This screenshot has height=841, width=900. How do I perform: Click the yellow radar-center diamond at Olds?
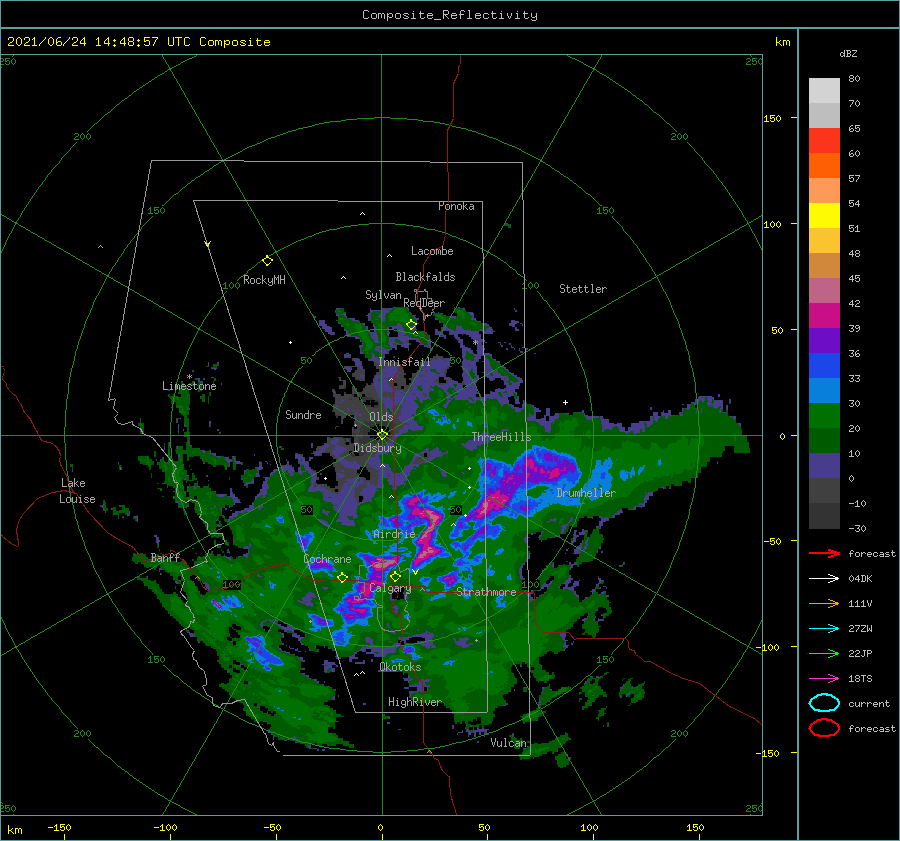point(382,435)
